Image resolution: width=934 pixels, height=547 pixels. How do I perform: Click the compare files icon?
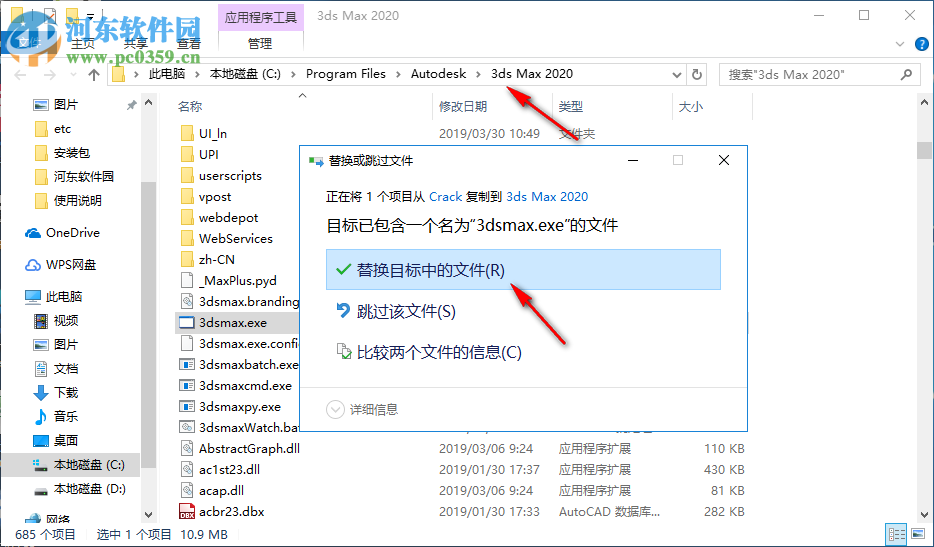[344, 351]
